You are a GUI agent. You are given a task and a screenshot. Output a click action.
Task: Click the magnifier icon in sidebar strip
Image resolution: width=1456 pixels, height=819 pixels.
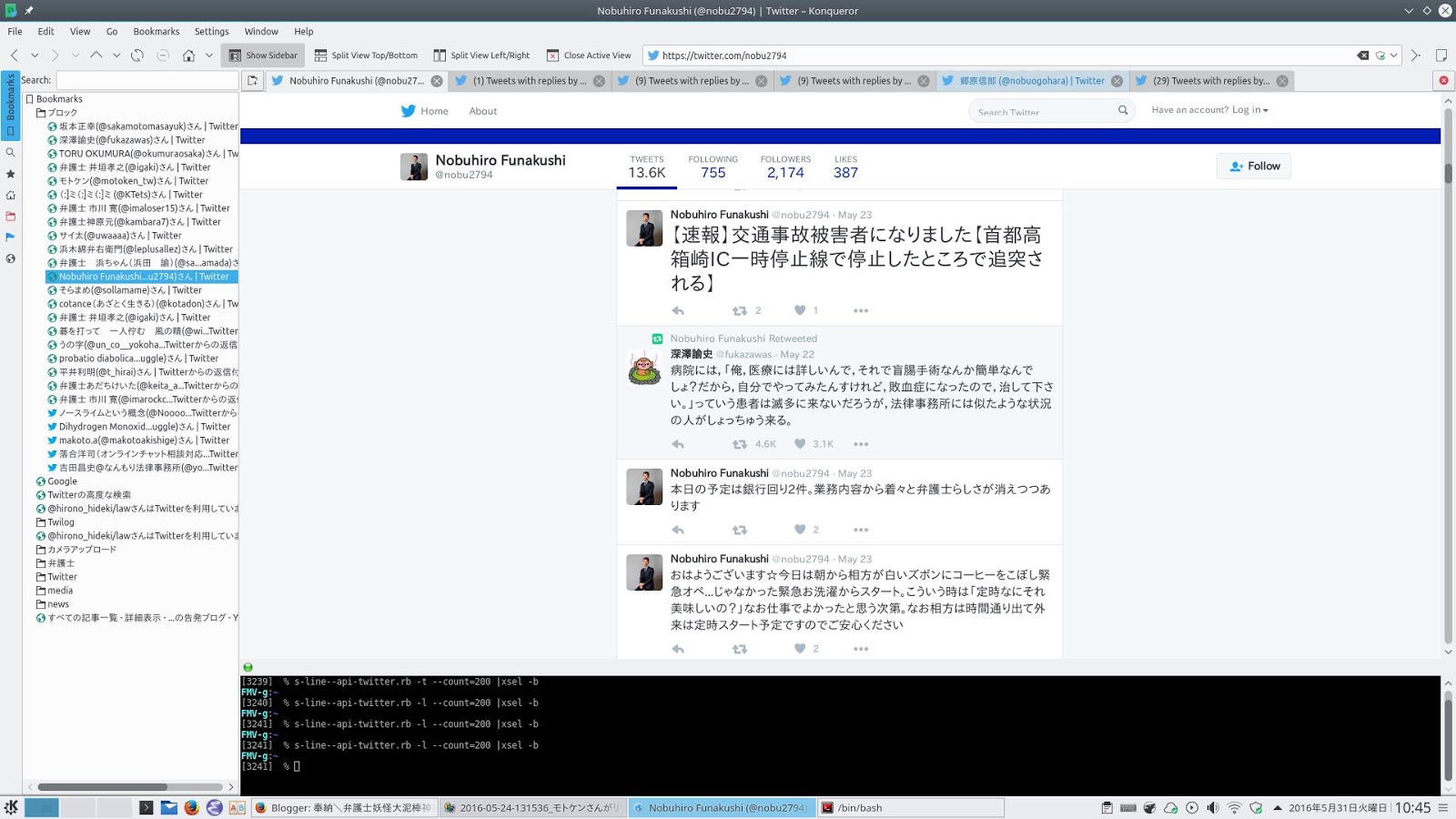pyautogui.click(x=10, y=153)
